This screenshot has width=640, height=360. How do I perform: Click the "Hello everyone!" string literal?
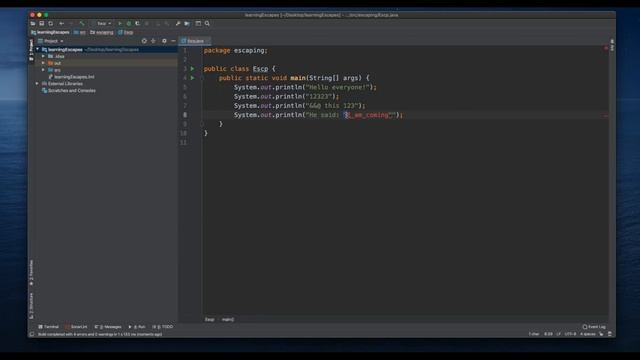click(338, 87)
